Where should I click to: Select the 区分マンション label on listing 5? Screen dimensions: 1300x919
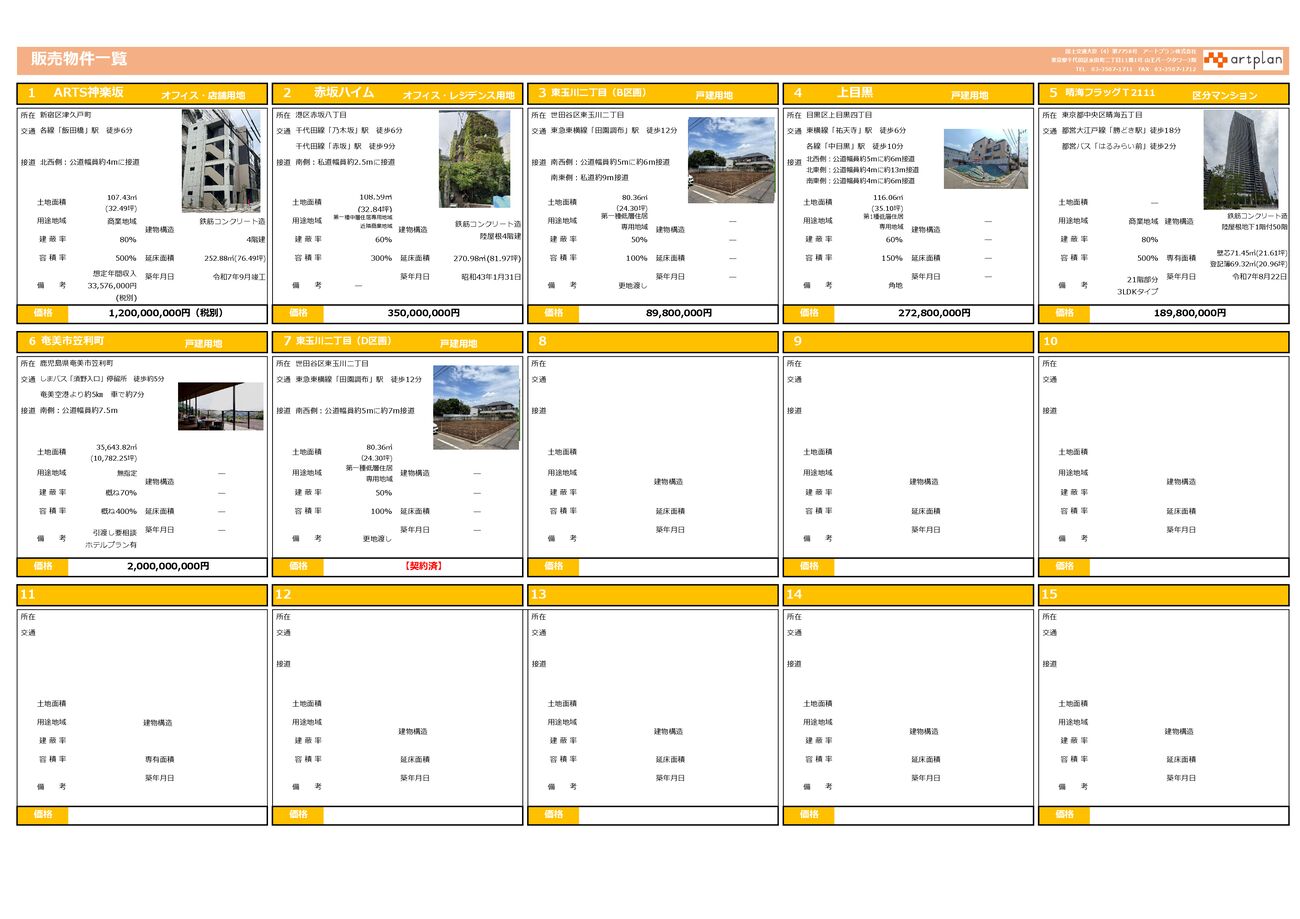click(x=1224, y=95)
